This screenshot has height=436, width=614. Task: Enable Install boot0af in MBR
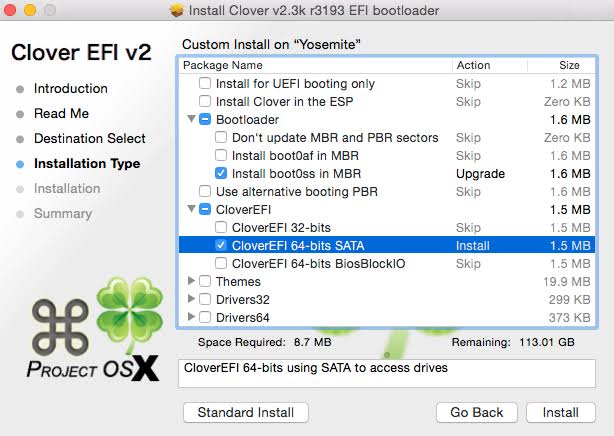coord(221,156)
